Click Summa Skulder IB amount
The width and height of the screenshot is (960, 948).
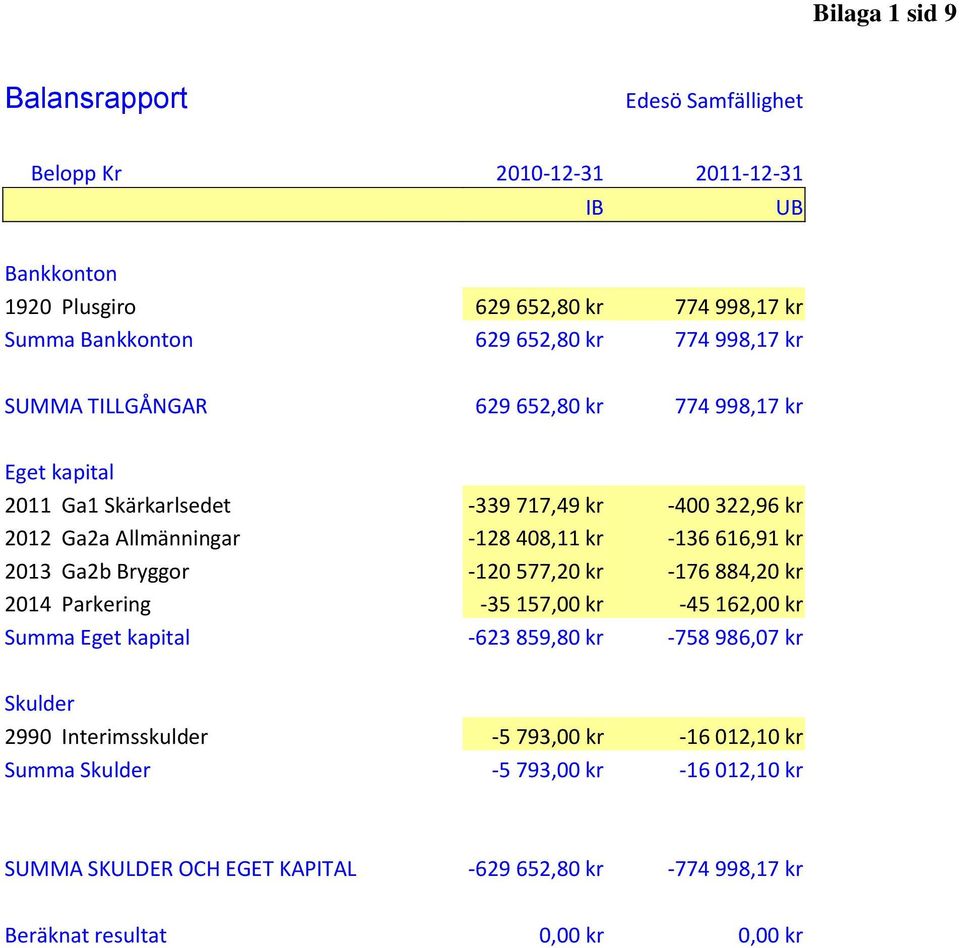(547, 770)
